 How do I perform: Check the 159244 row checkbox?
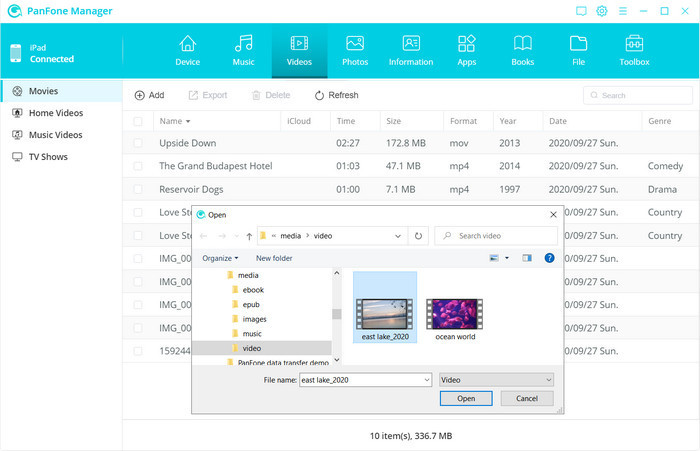click(x=138, y=351)
